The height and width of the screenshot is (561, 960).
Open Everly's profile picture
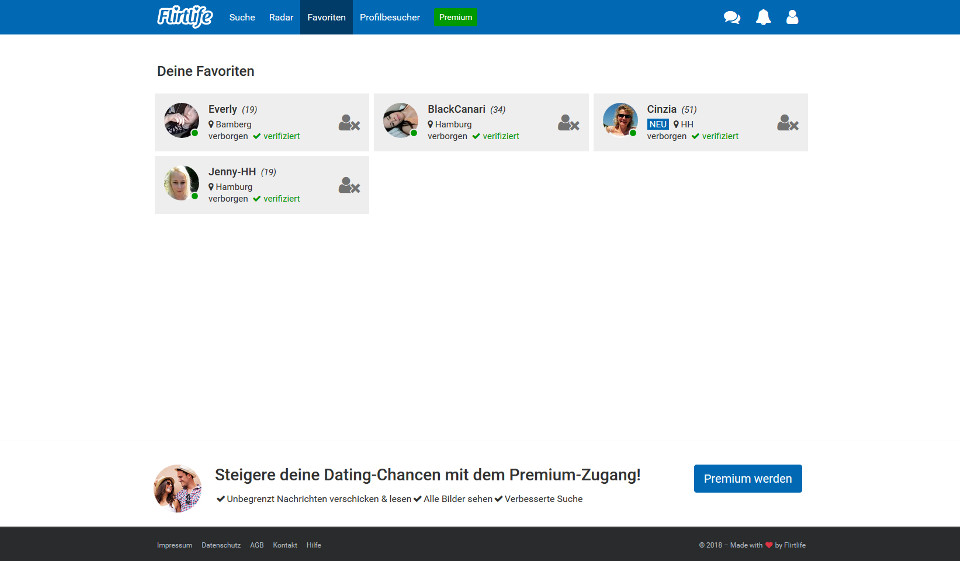181,121
